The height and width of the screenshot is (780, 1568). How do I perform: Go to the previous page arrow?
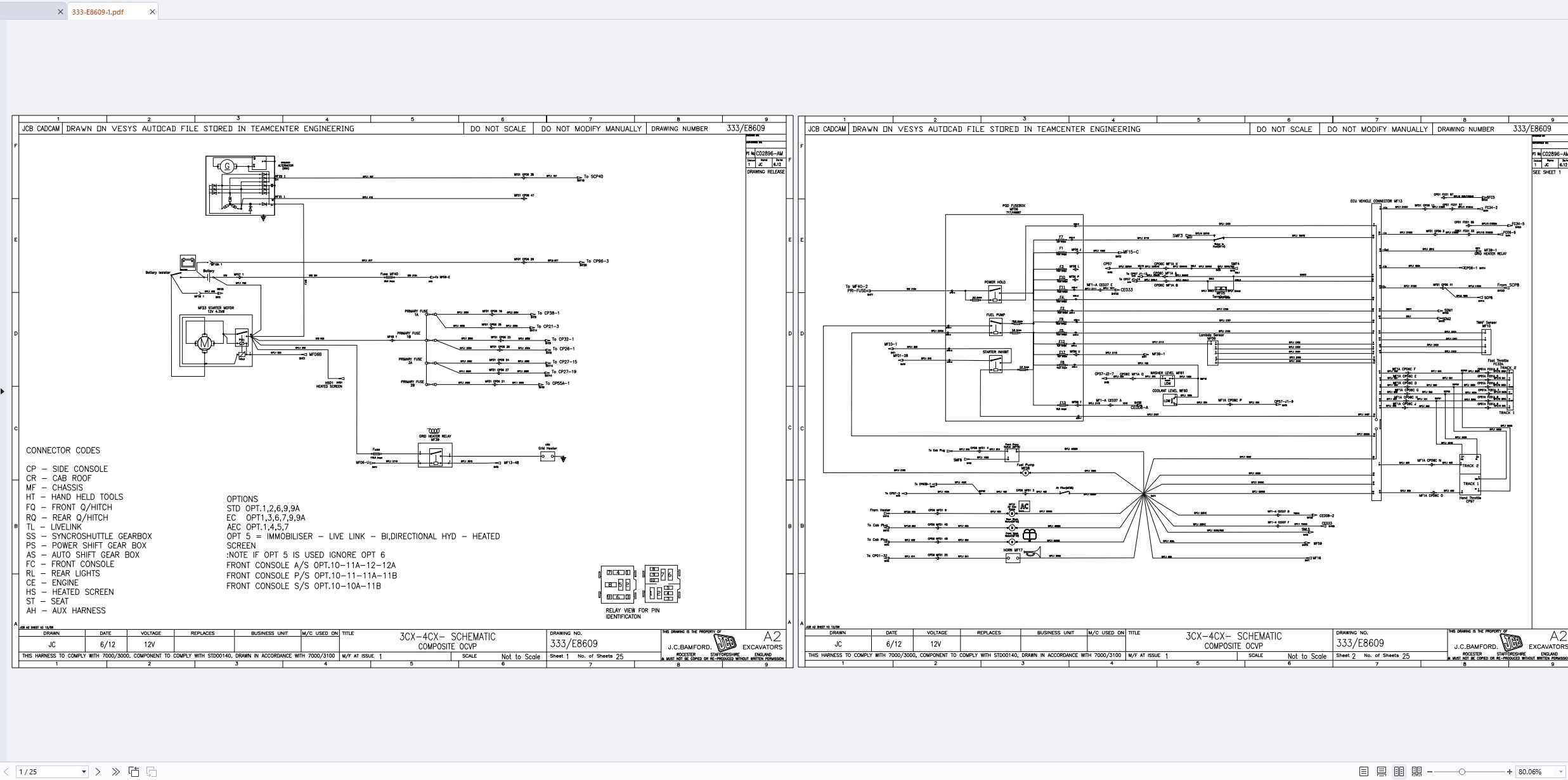(x=6, y=772)
